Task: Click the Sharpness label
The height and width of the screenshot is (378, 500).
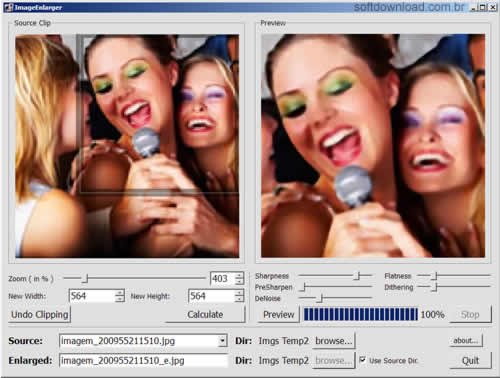Action: 272,276
